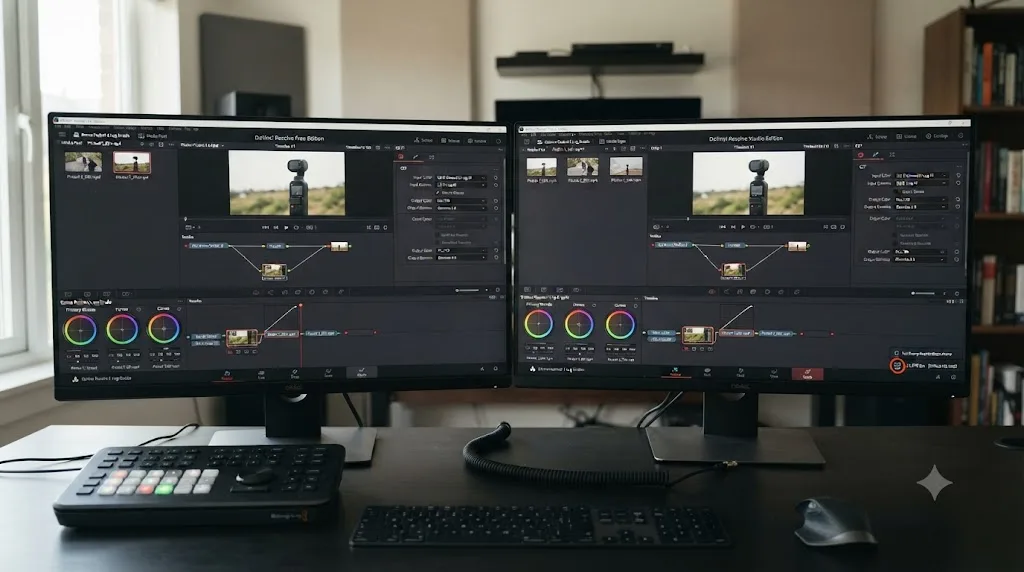Click the zoom slider below Studio Edition inspector
The image size is (1024, 572).
pos(923,293)
